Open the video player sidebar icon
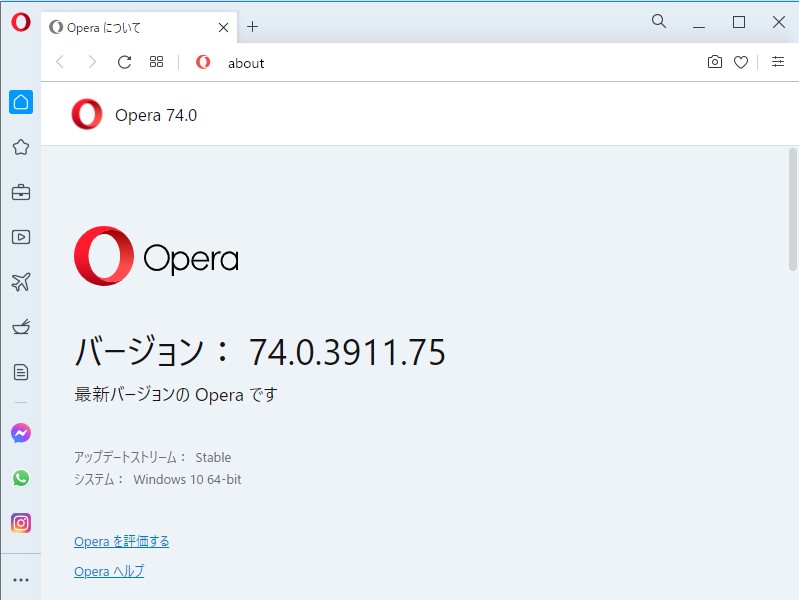 click(x=21, y=237)
